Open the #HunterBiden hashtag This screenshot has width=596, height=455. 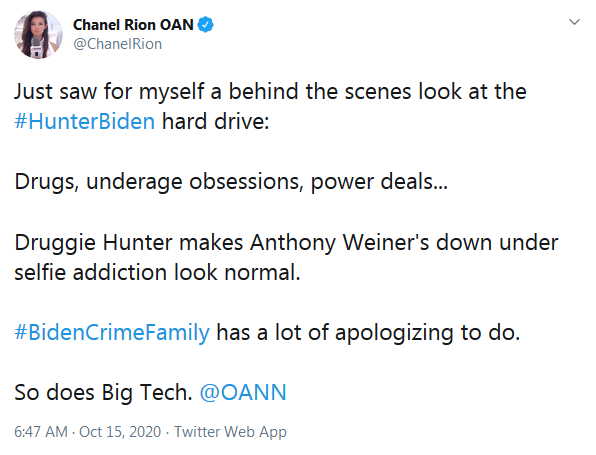pos(84,122)
